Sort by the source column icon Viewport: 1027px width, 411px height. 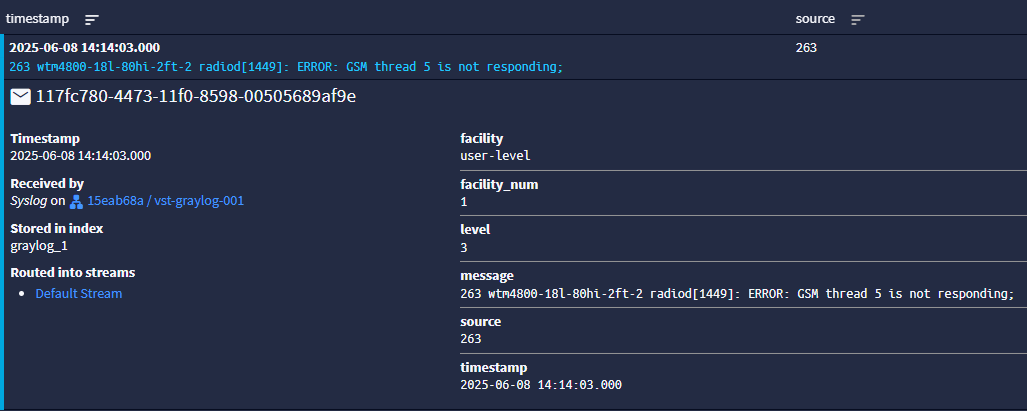857,20
